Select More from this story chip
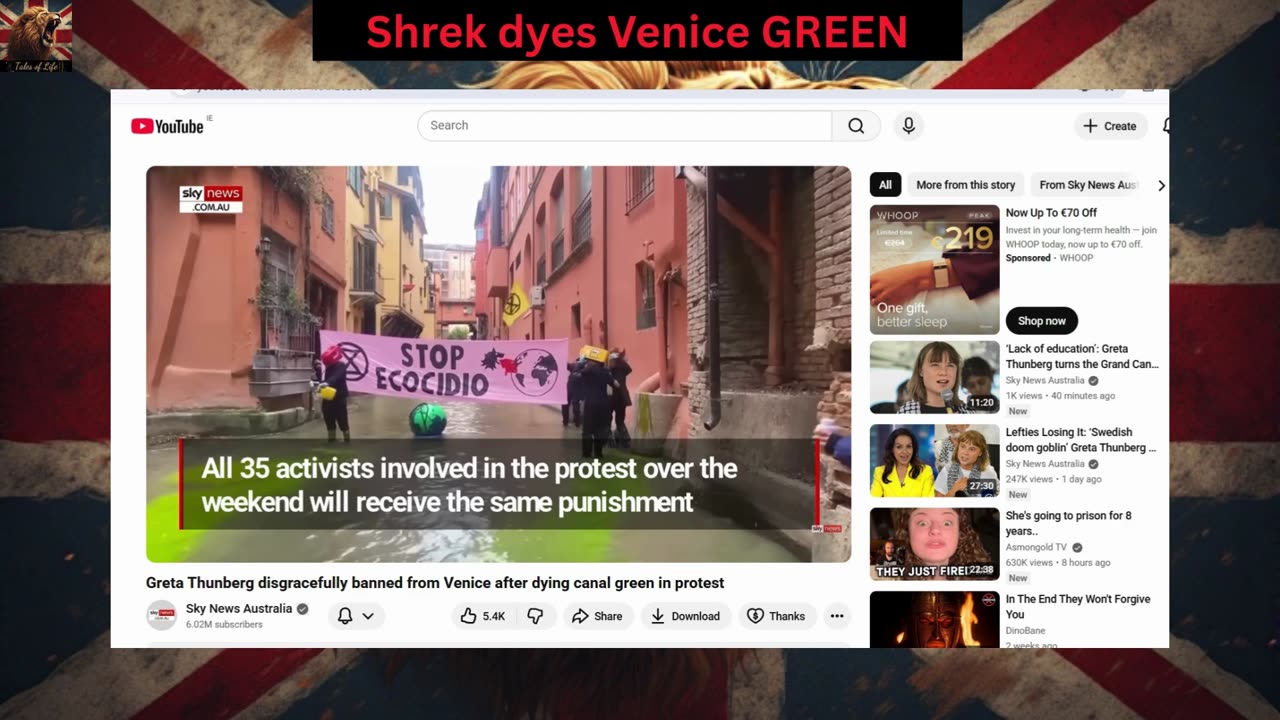 (965, 185)
